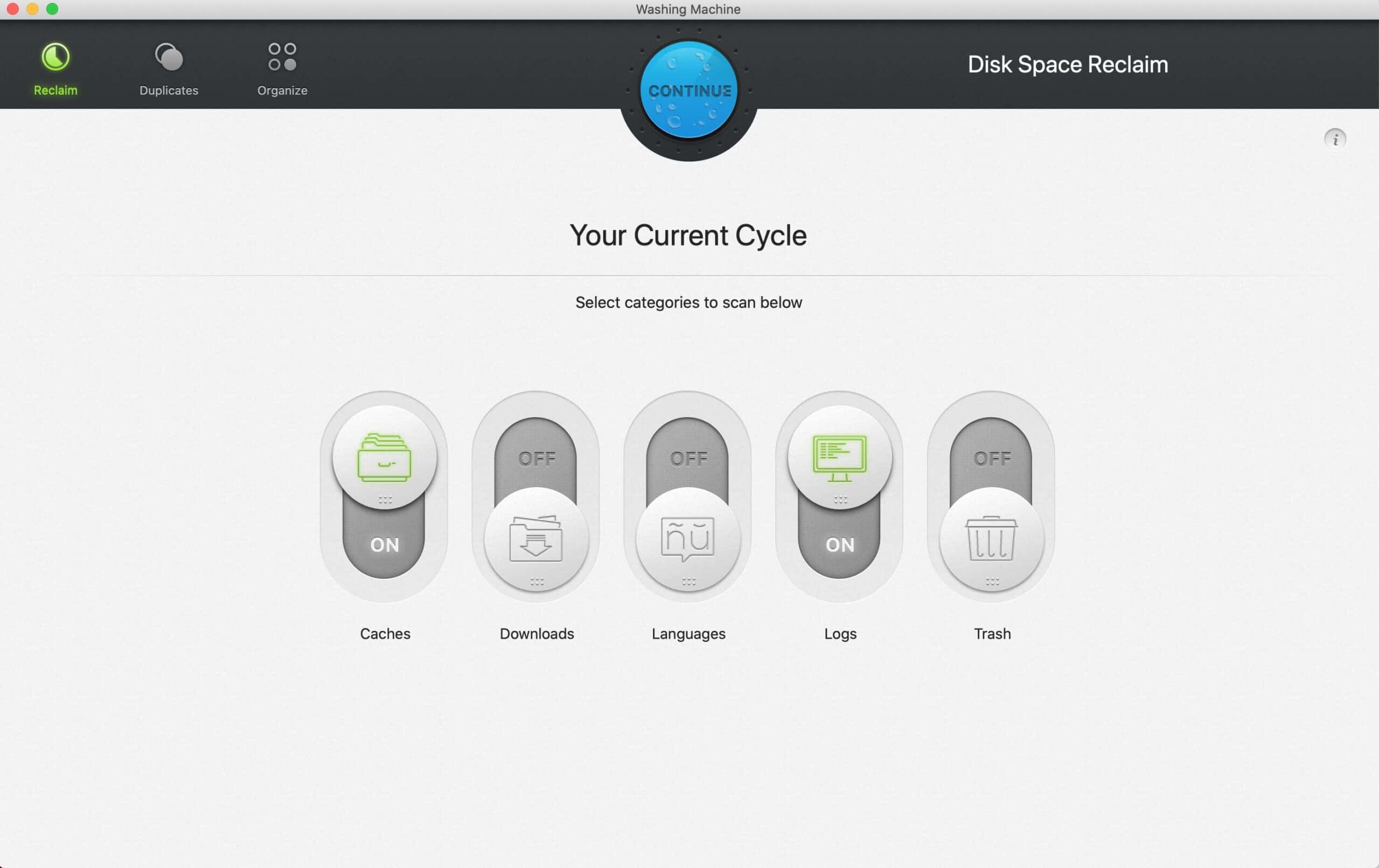Select the Reclaim tab label
This screenshot has width=1379, height=868.
[55, 90]
